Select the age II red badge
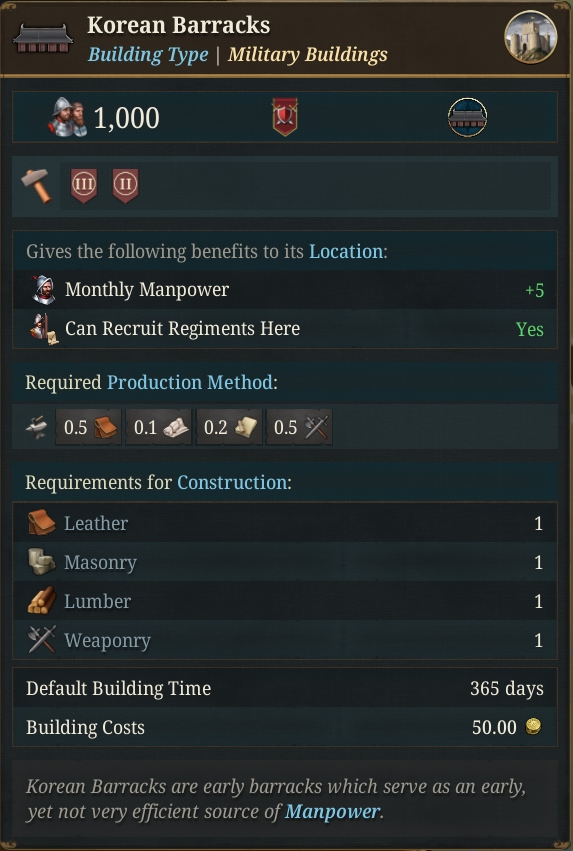The height and width of the screenshot is (851, 573). (x=125, y=186)
